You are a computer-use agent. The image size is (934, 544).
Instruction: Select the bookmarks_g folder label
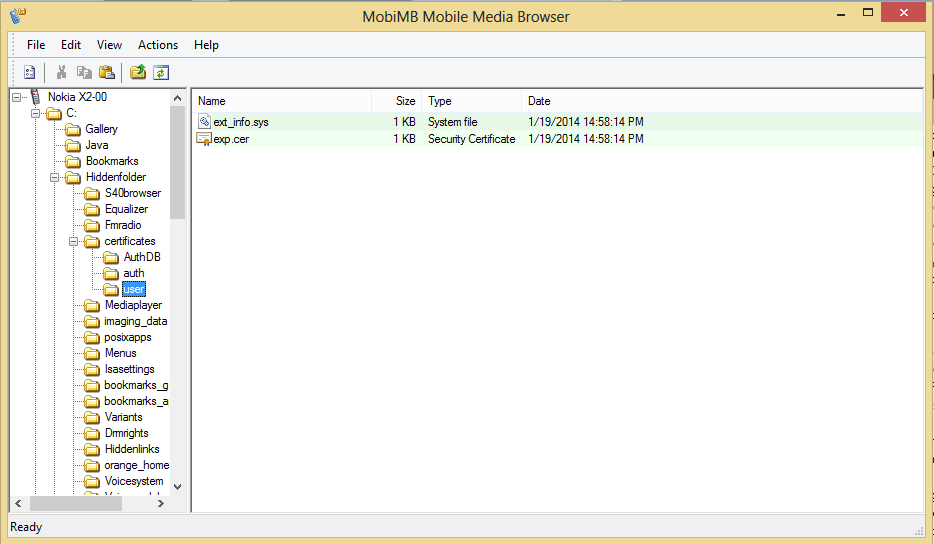click(x=136, y=386)
